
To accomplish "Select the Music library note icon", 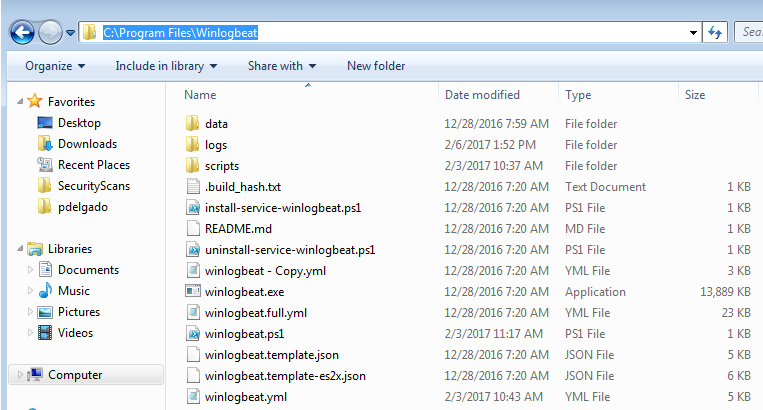I will (45, 290).
